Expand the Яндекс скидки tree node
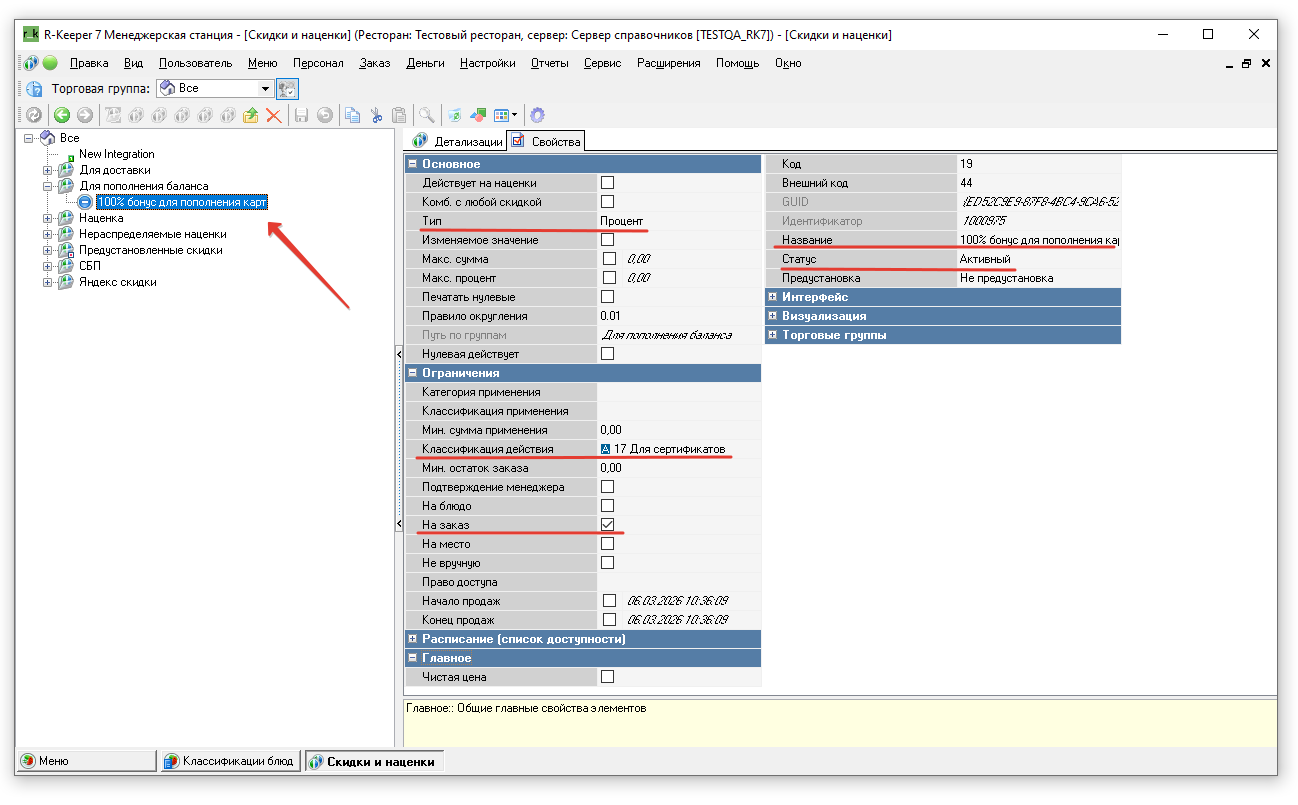This screenshot has width=1298, height=805. (47, 282)
